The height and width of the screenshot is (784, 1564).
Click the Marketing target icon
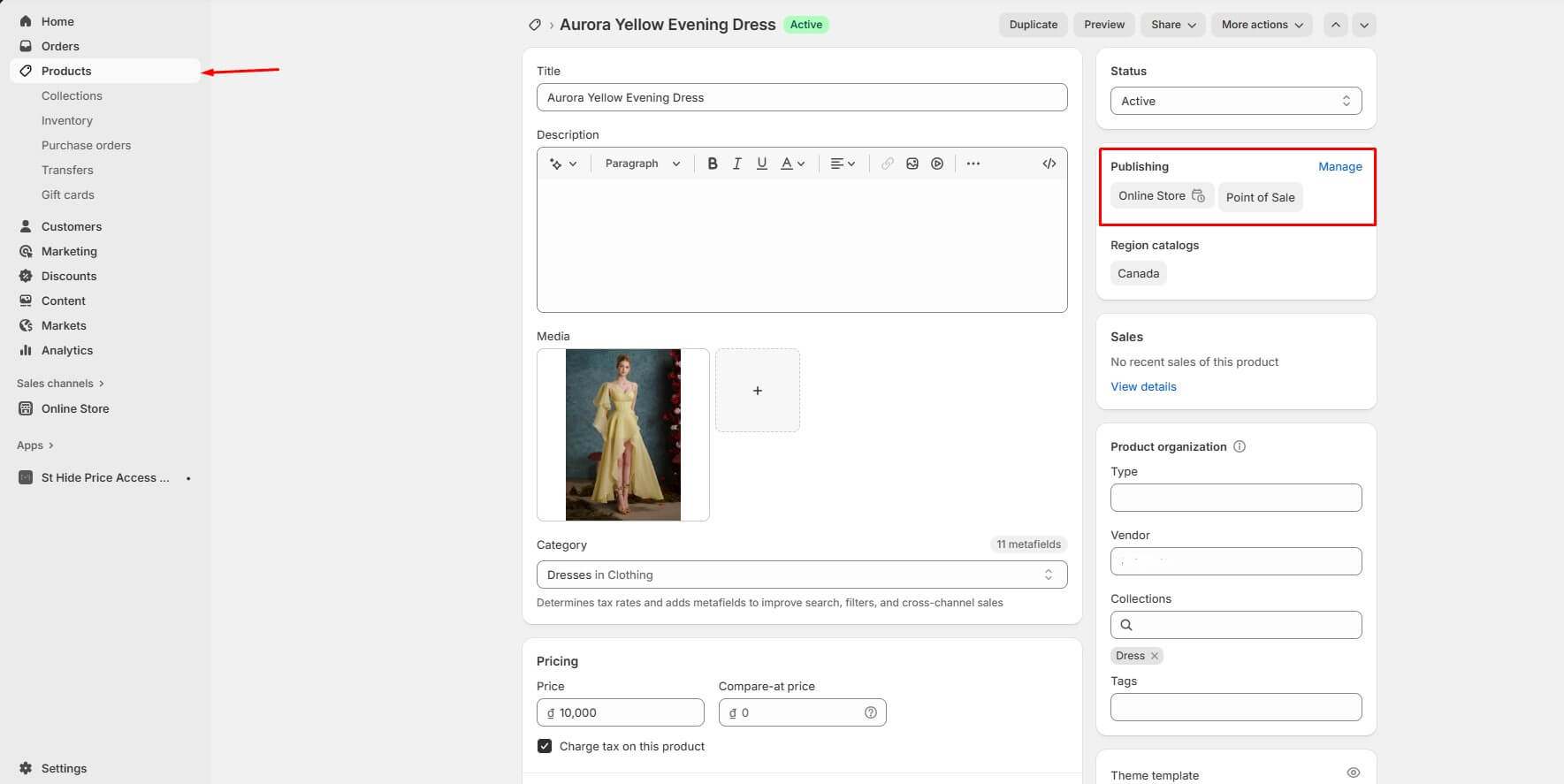[26, 251]
